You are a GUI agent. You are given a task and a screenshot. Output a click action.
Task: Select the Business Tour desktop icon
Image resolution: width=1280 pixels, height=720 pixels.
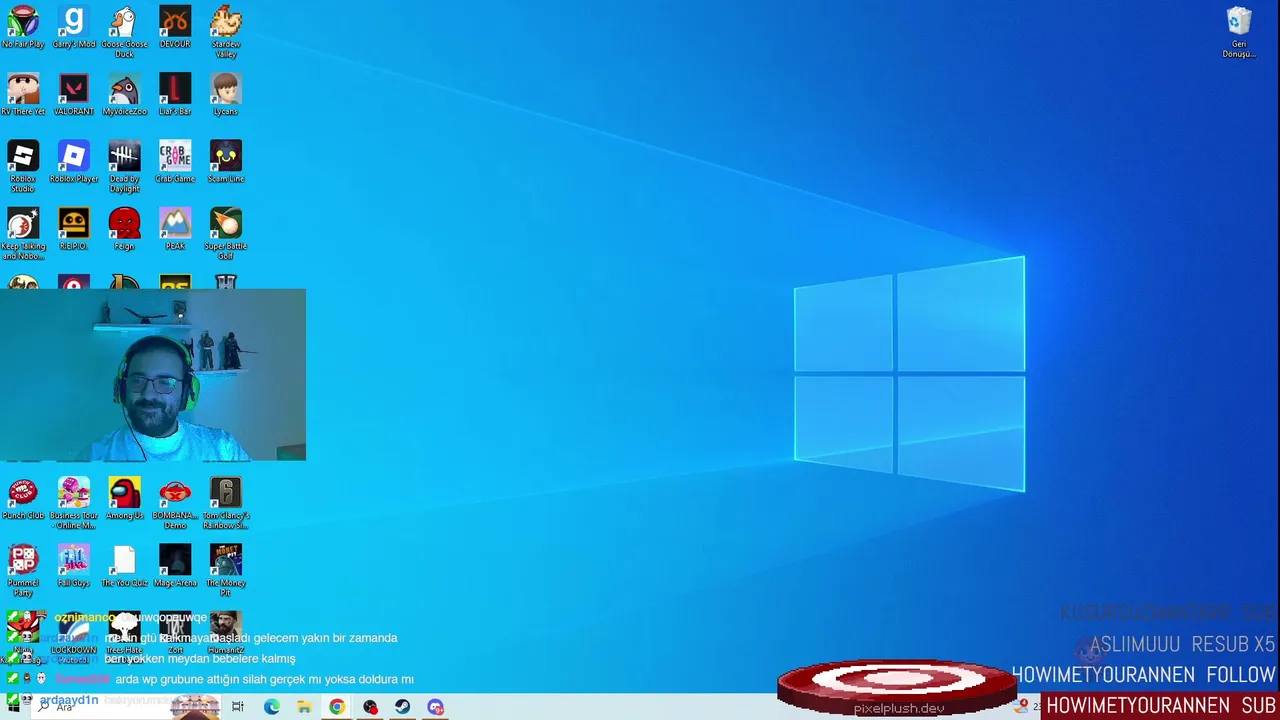73,503
